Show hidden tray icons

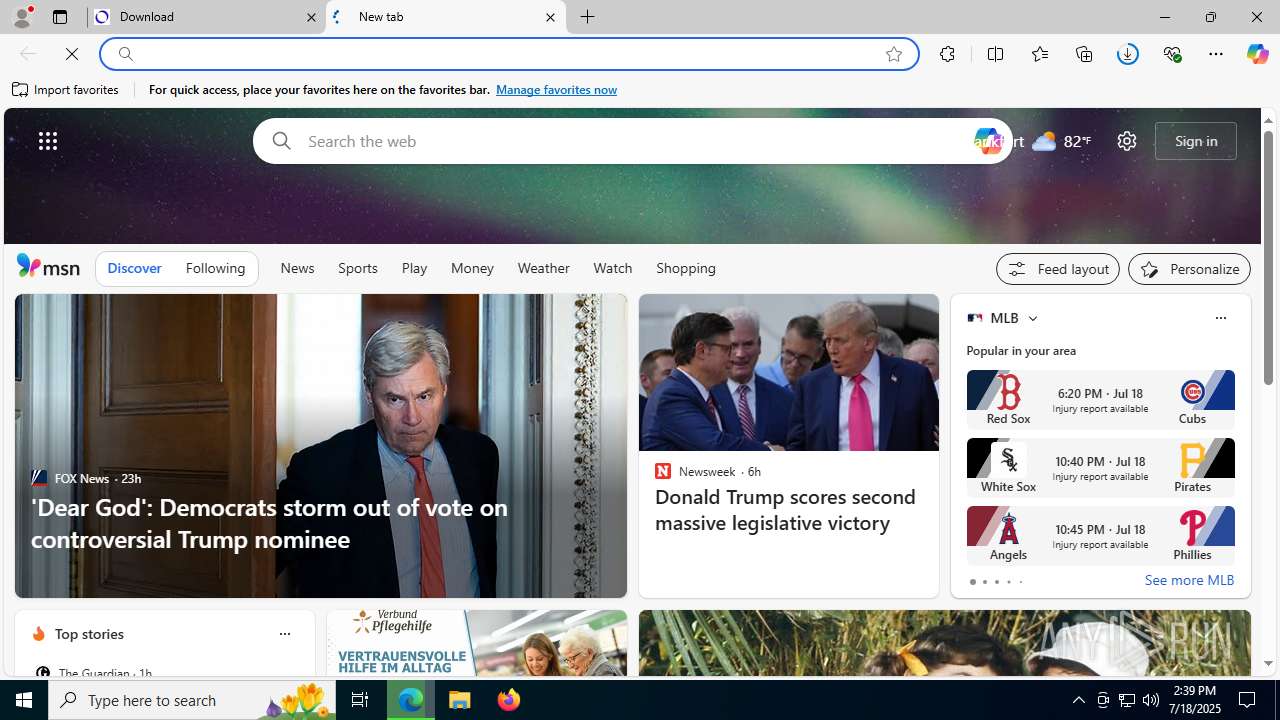pos(1078,700)
